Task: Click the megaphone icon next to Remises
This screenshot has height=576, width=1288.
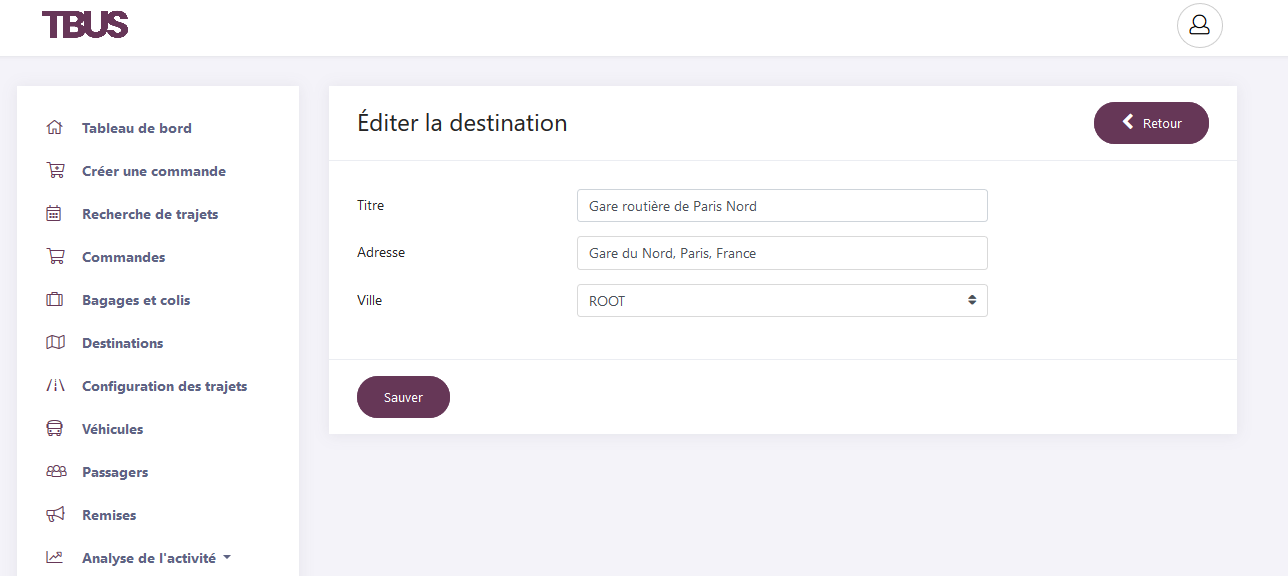Action: (x=56, y=514)
